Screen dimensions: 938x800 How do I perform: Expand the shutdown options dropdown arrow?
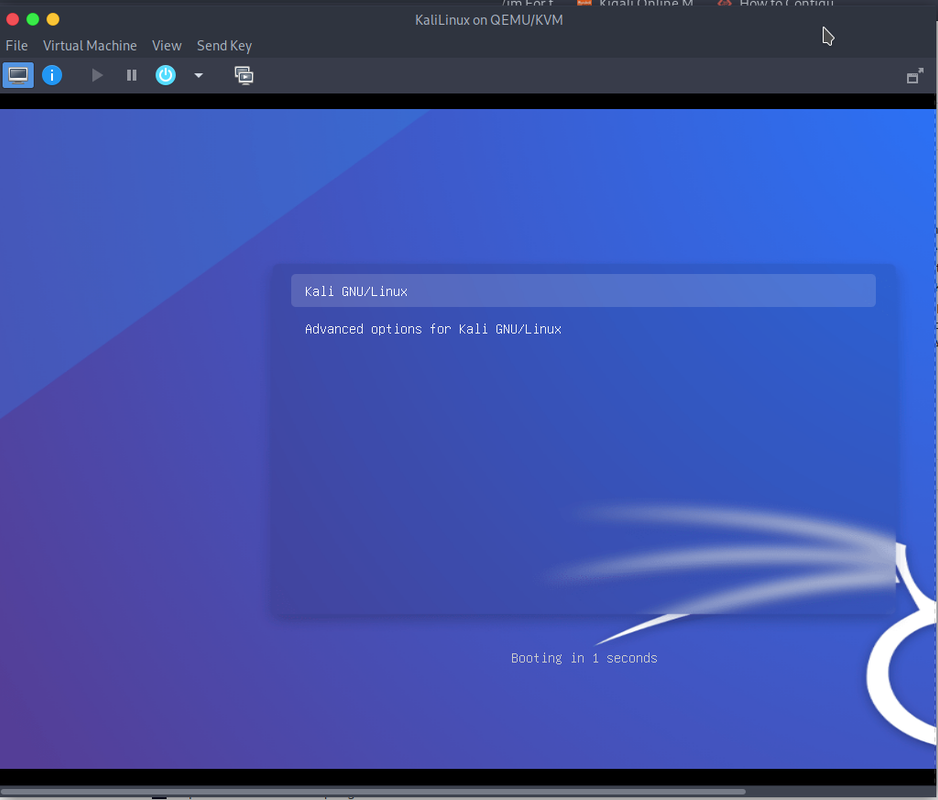coord(199,75)
